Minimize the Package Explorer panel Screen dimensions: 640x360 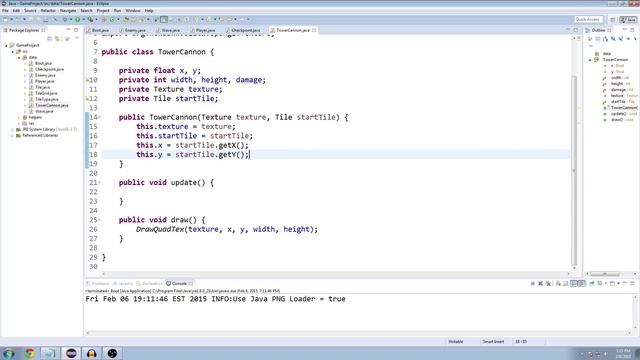(x=68, y=30)
